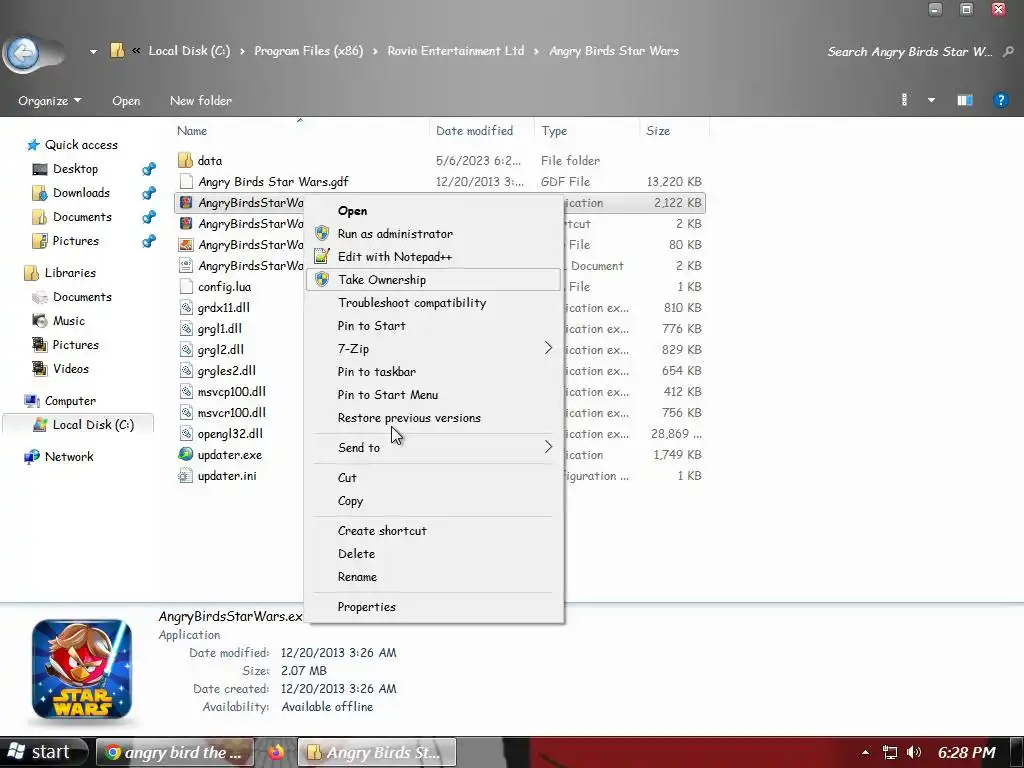Click Angry Birds Star Wars breadcrumb
This screenshot has height=768, width=1024.
pyautogui.click(x=613, y=50)
